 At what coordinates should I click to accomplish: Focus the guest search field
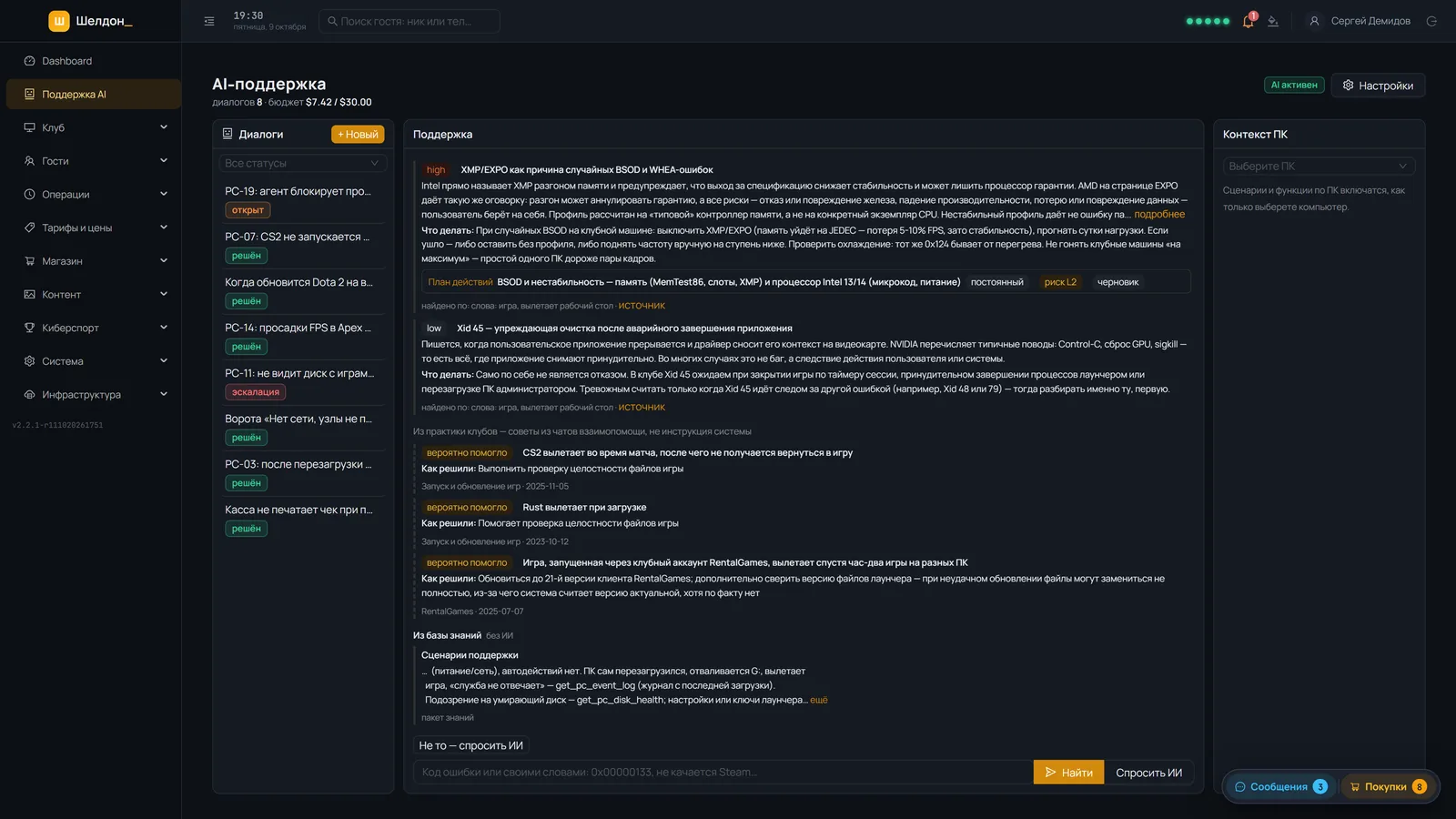click(x=409, y=21)
